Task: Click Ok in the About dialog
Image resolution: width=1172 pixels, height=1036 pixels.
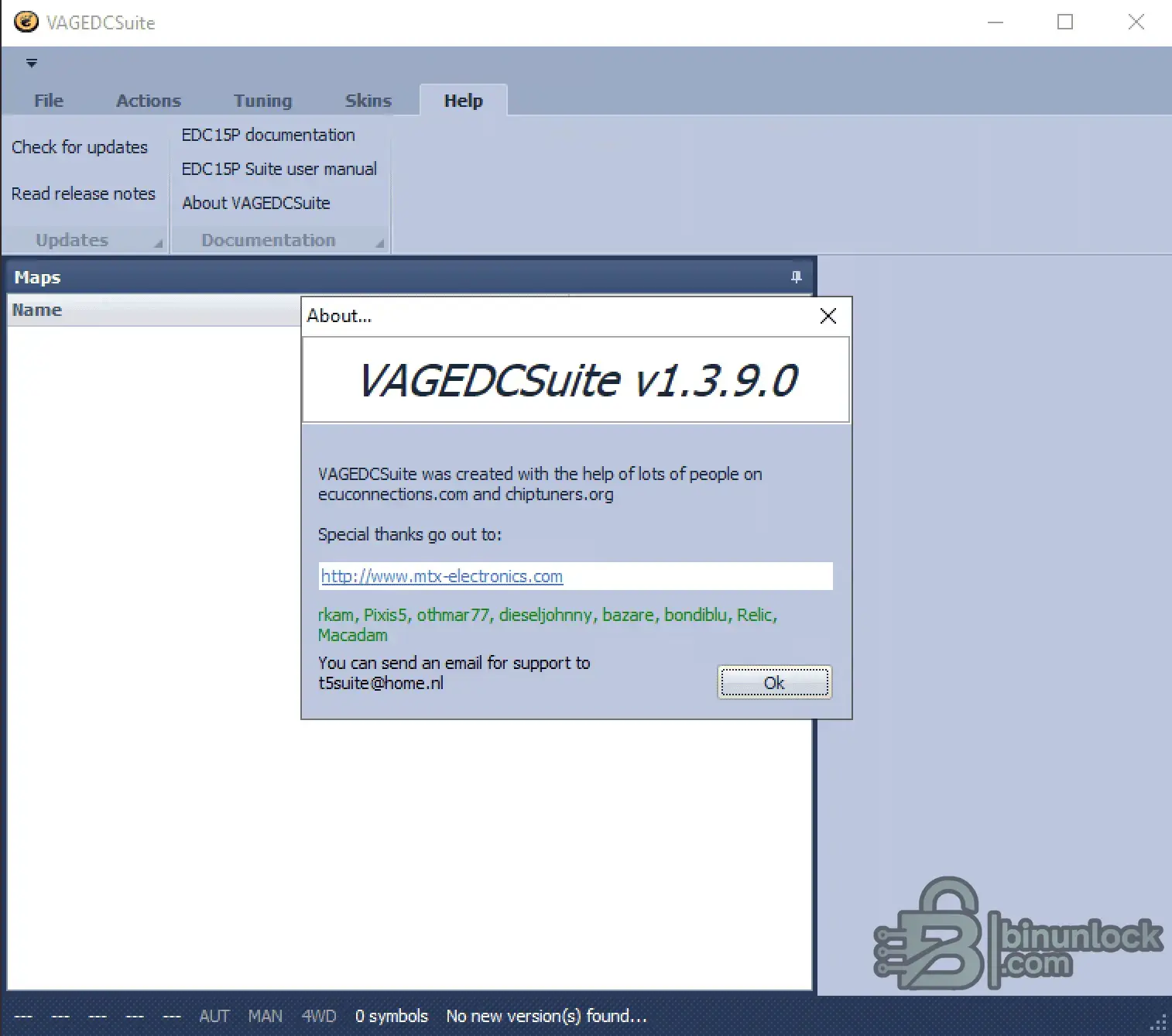Action: (x=775, y=682)
